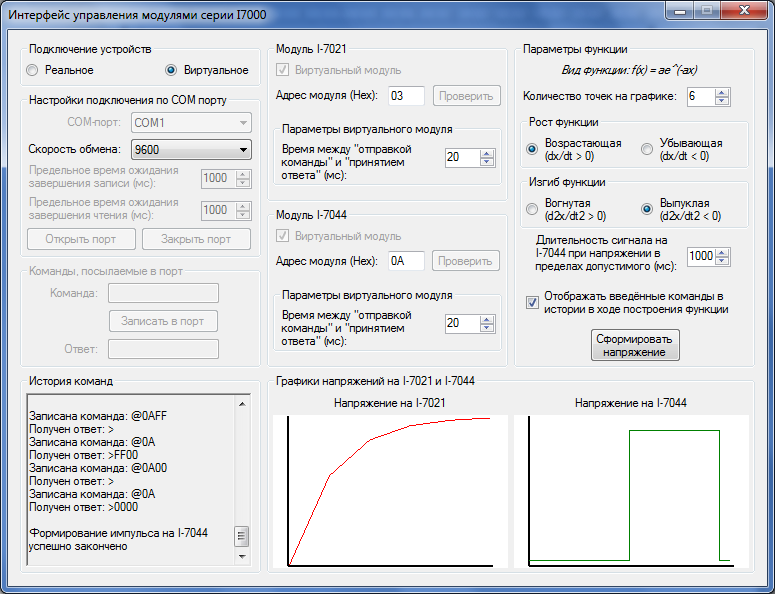Image resolution: width=775 pixels, height=594 pixels.
Task: Toggle Виртуальный модуль checkbox for I-7021
Action: coord(282,70)
